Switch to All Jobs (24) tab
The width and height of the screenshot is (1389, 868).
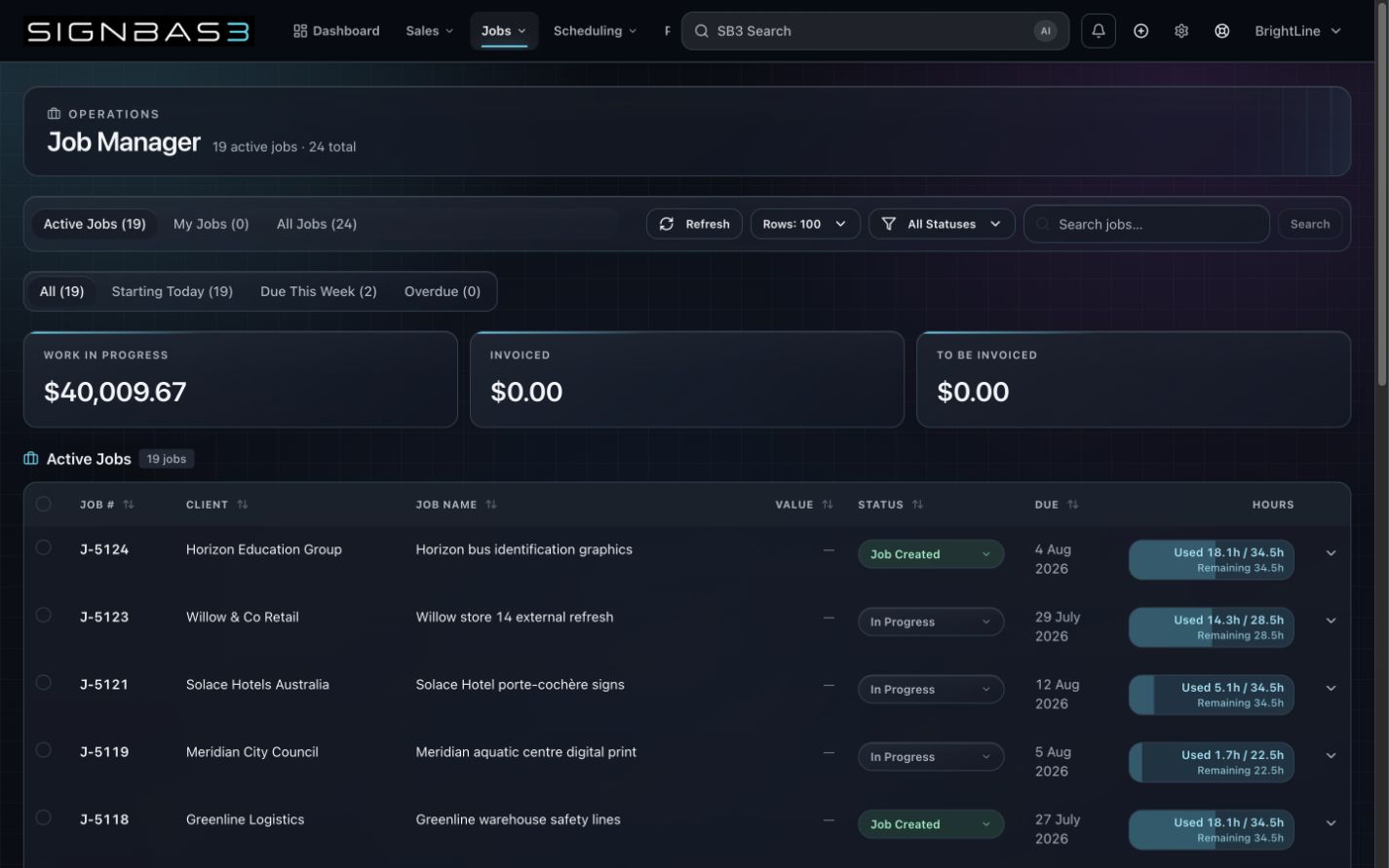[317, 224]
